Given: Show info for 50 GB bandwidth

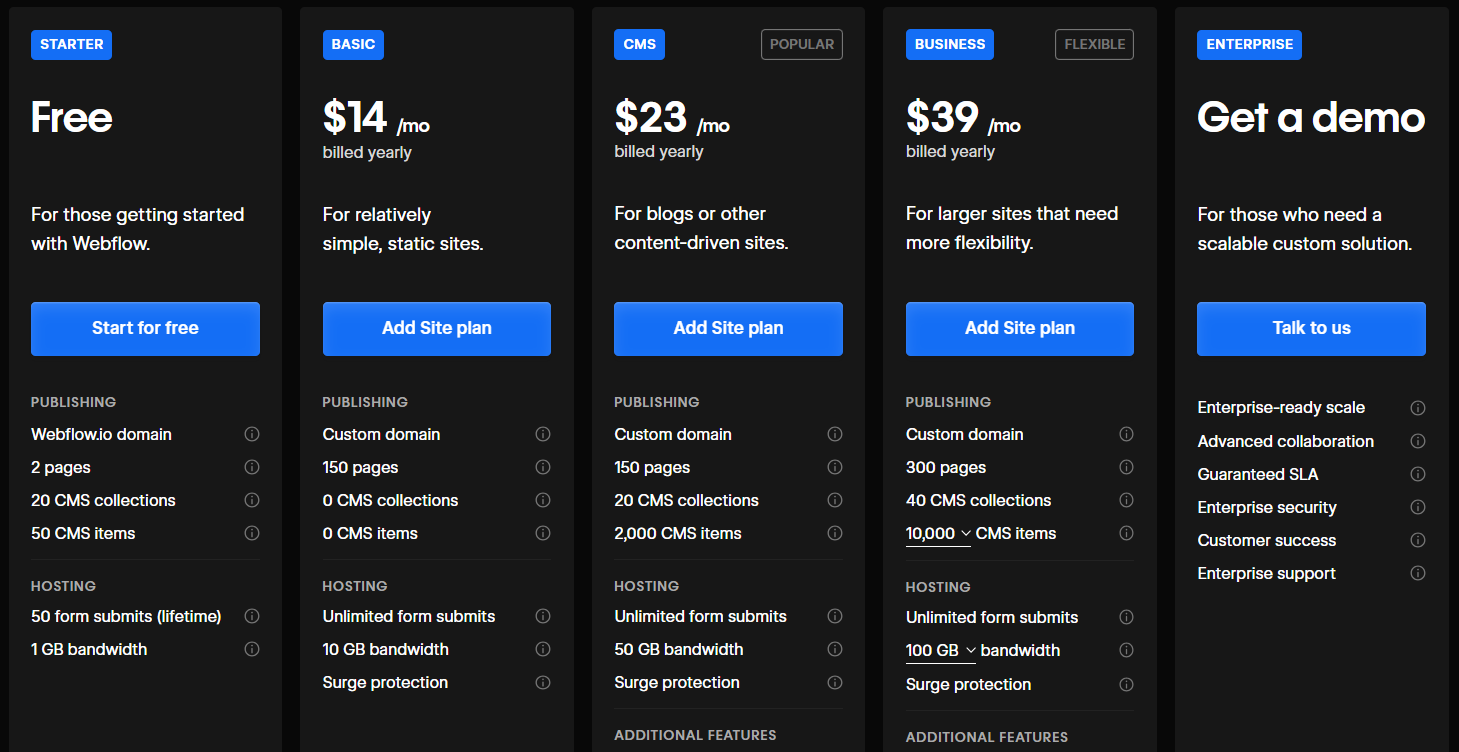Looking at the screenshot, I should [835, 649].
